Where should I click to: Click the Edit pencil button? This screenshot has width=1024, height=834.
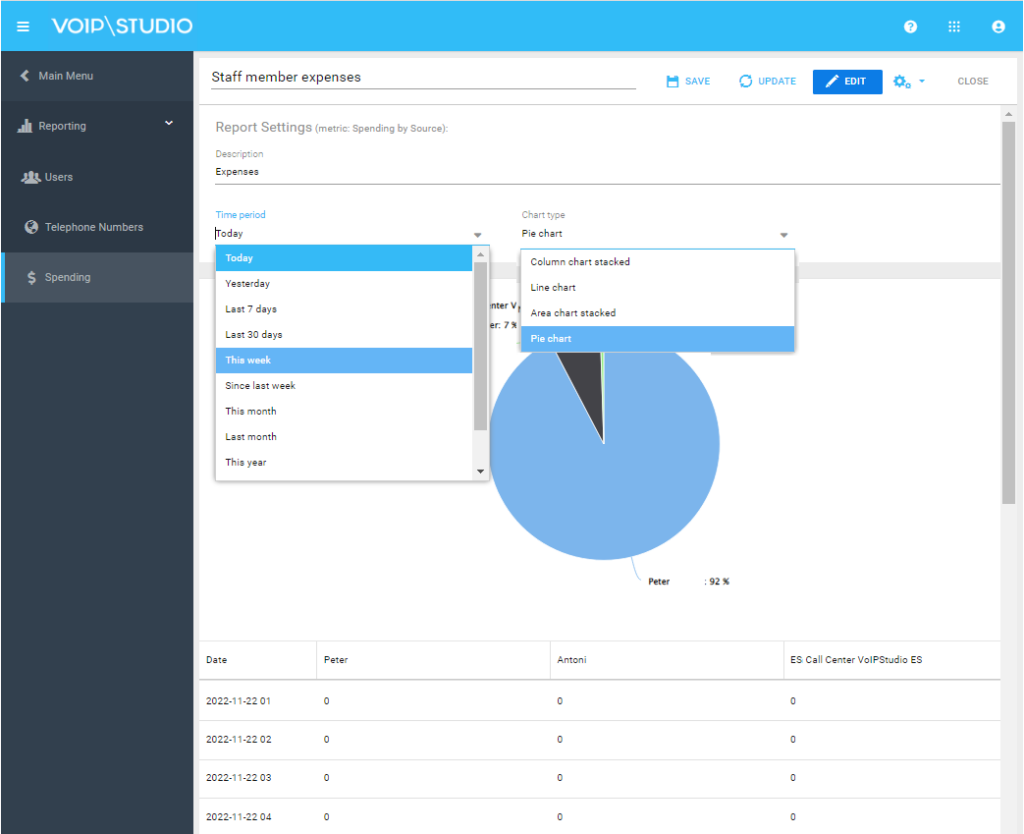[x=846, y=81]
